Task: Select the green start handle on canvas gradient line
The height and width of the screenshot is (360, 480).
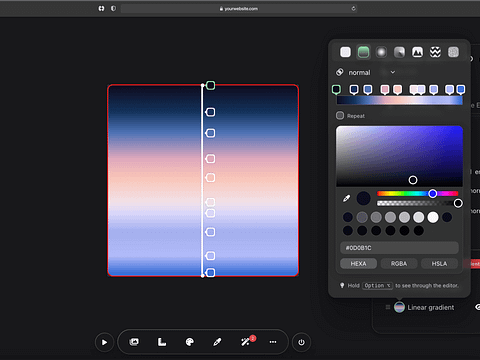Action: point(210,85)
